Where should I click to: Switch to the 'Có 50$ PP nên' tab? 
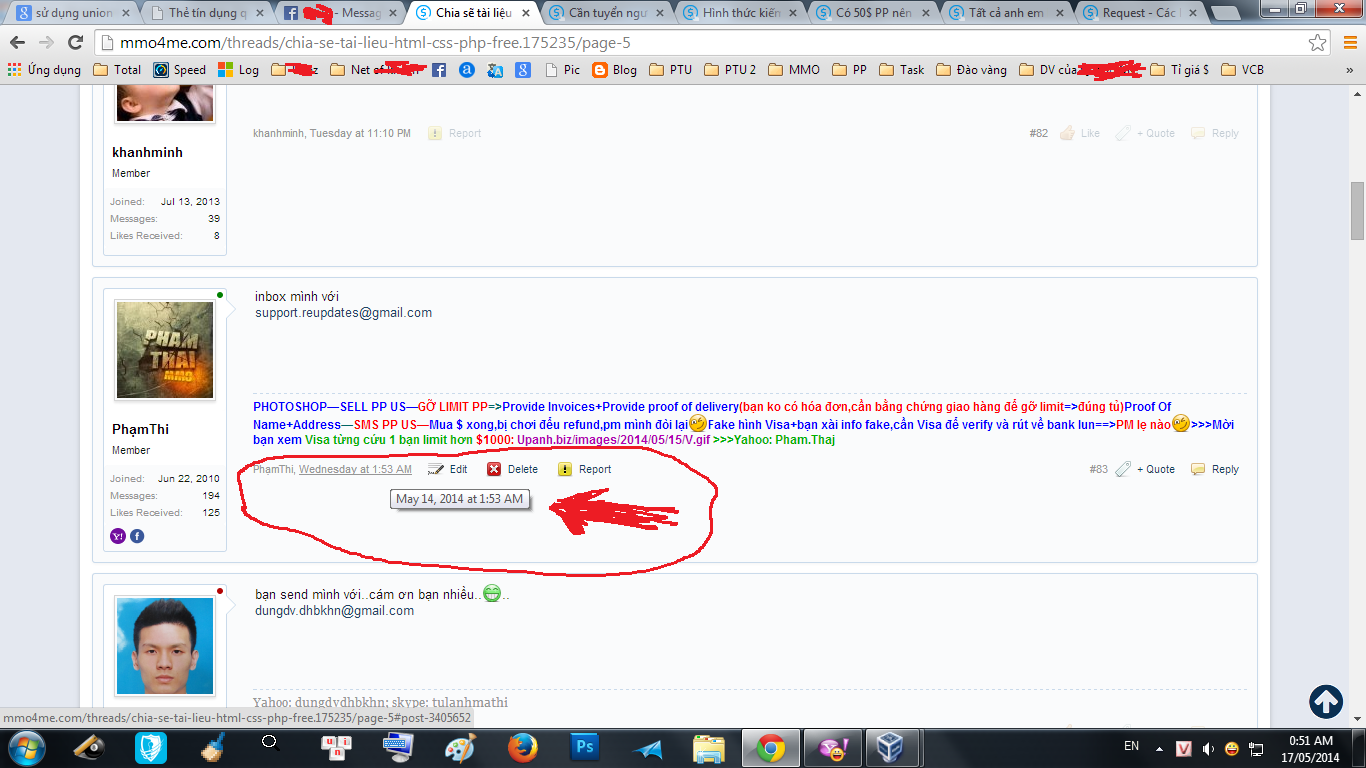[873, 13]
